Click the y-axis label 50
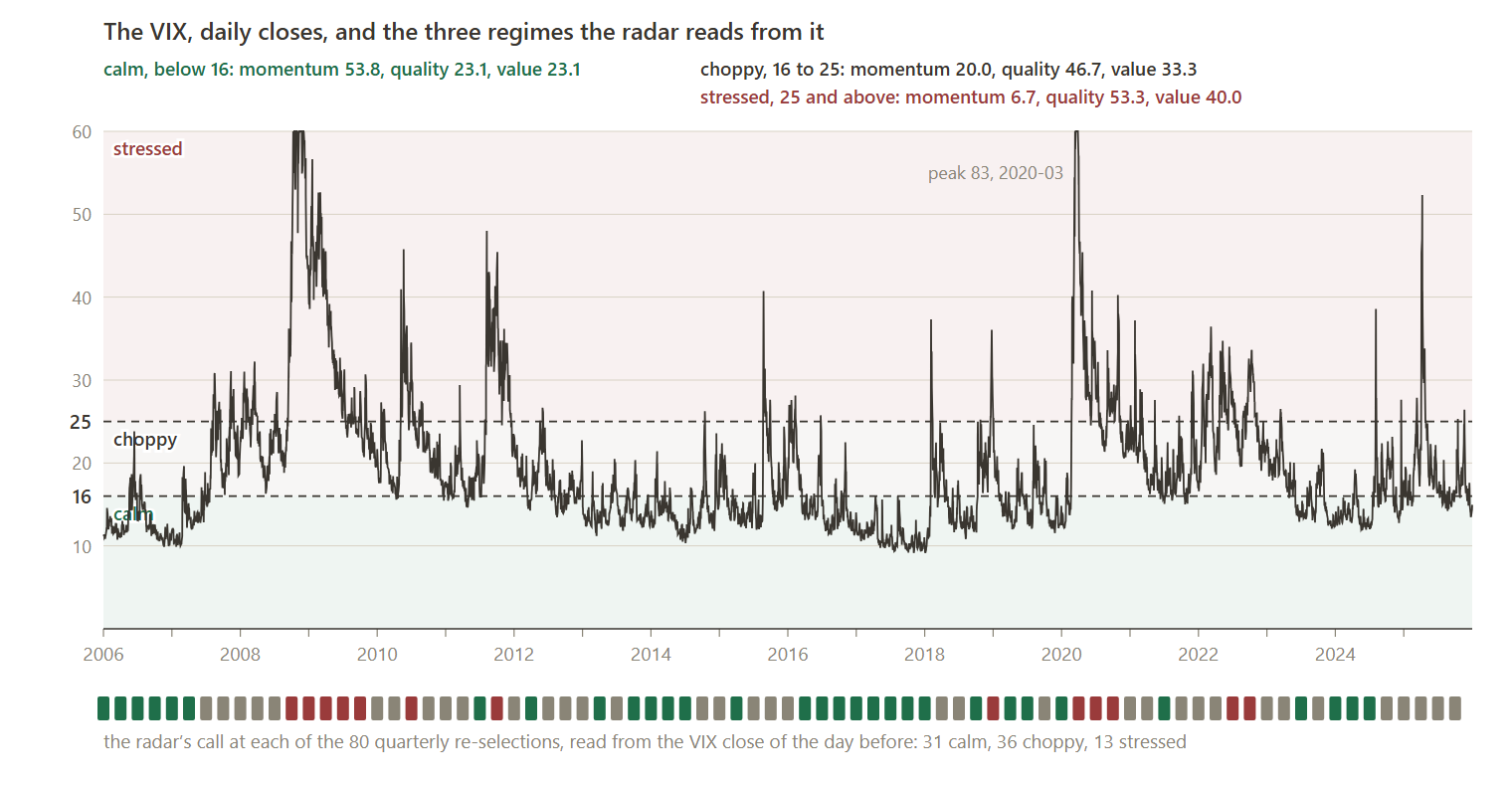 coord(82,215)
